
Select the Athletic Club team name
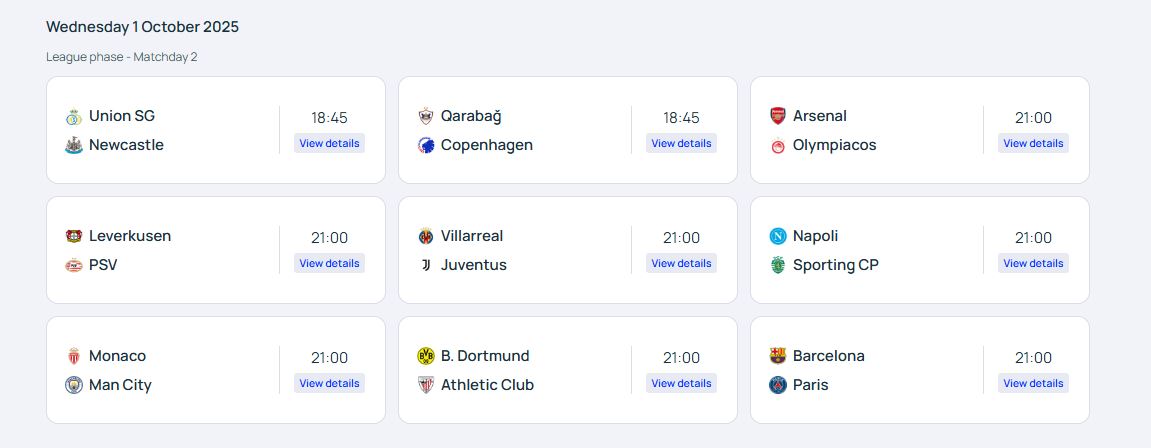pos(487,385)
